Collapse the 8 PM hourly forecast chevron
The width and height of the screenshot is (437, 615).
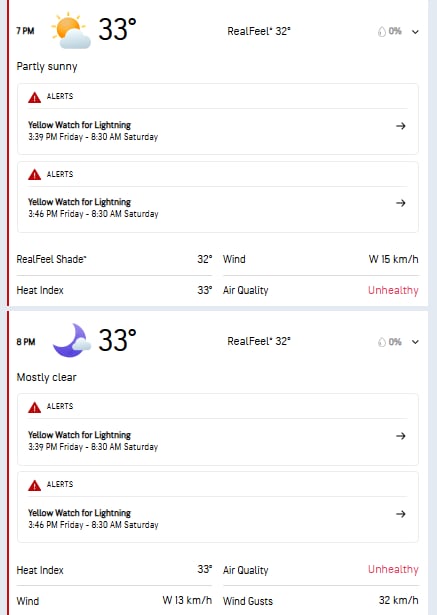415,342
